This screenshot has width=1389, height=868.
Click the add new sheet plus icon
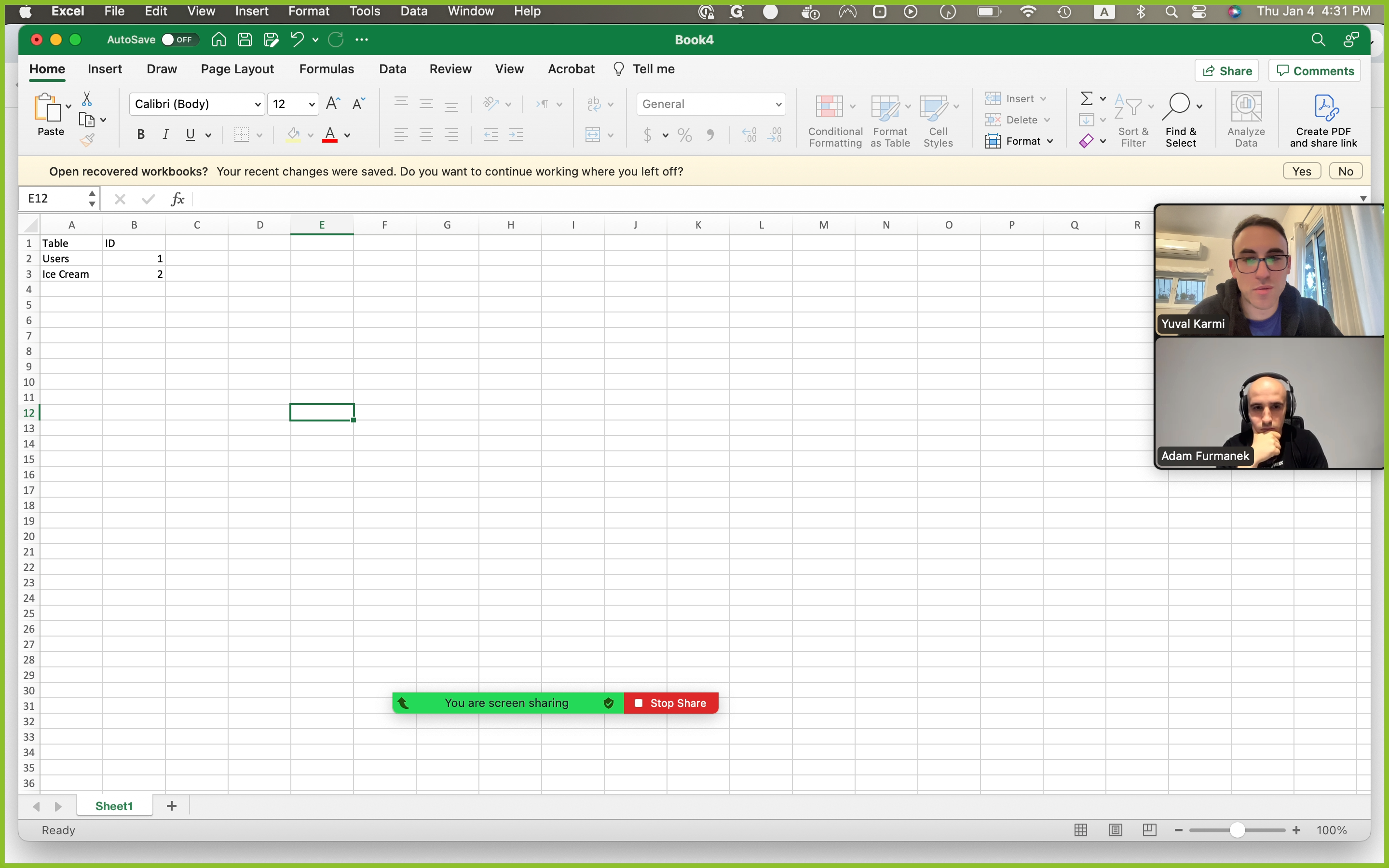171,806
